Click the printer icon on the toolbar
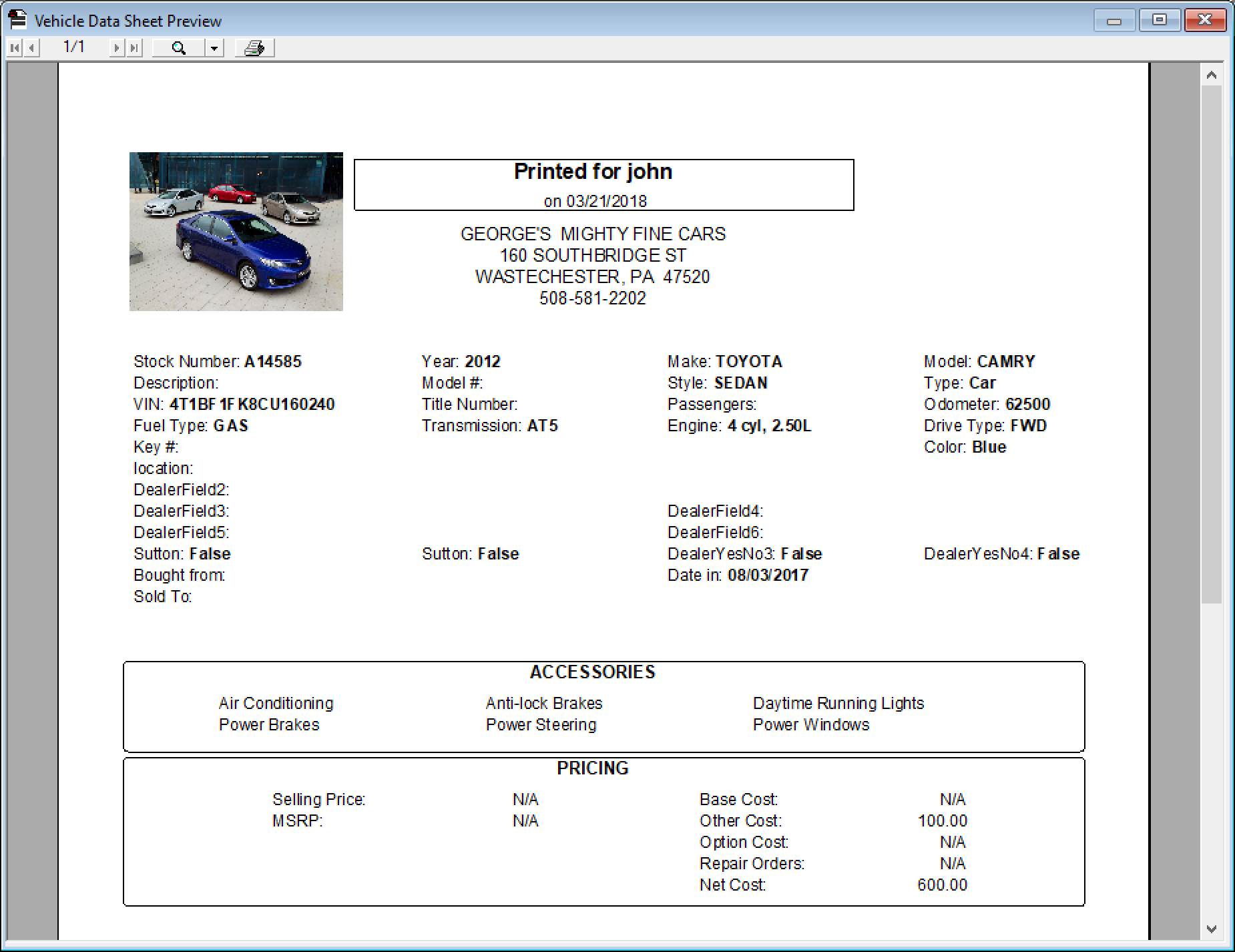 pyautogui.click(x=256, y=47)
